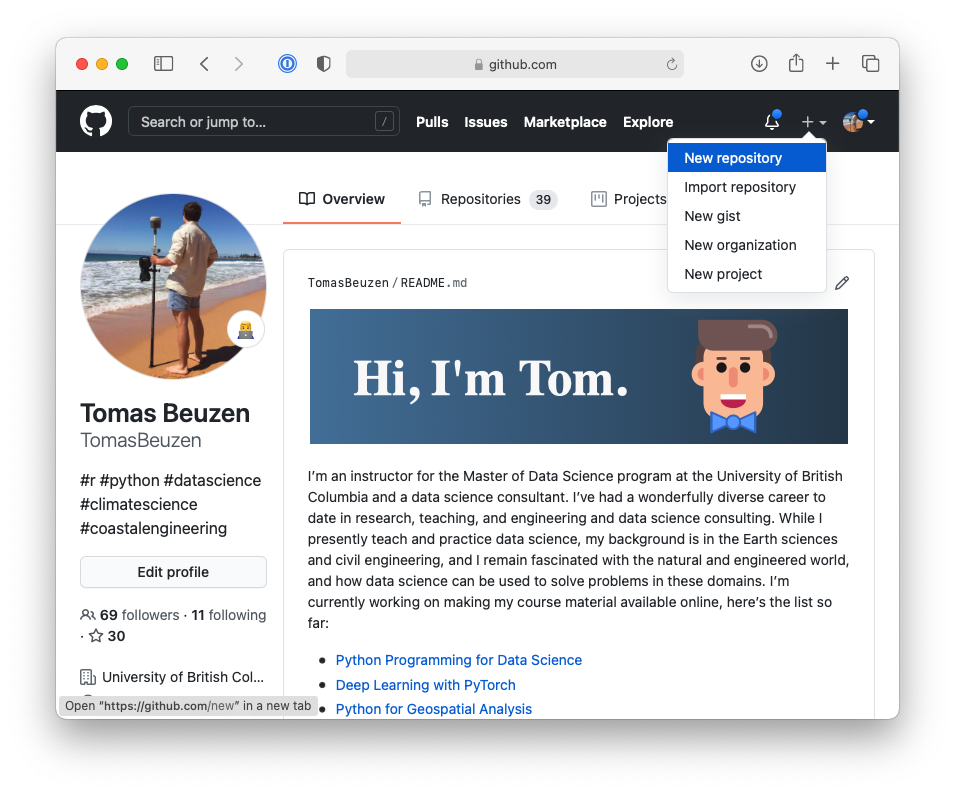
Task: Click the slash shortcut key hint
Action: pyautogui.click(x=384, y=122)
